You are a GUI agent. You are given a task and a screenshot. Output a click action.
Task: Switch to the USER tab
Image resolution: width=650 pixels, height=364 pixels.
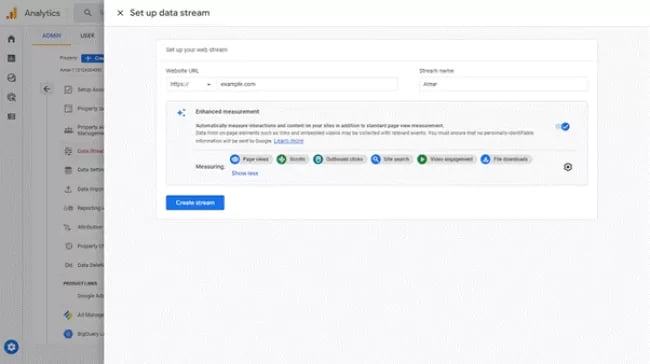coord(87,36)
